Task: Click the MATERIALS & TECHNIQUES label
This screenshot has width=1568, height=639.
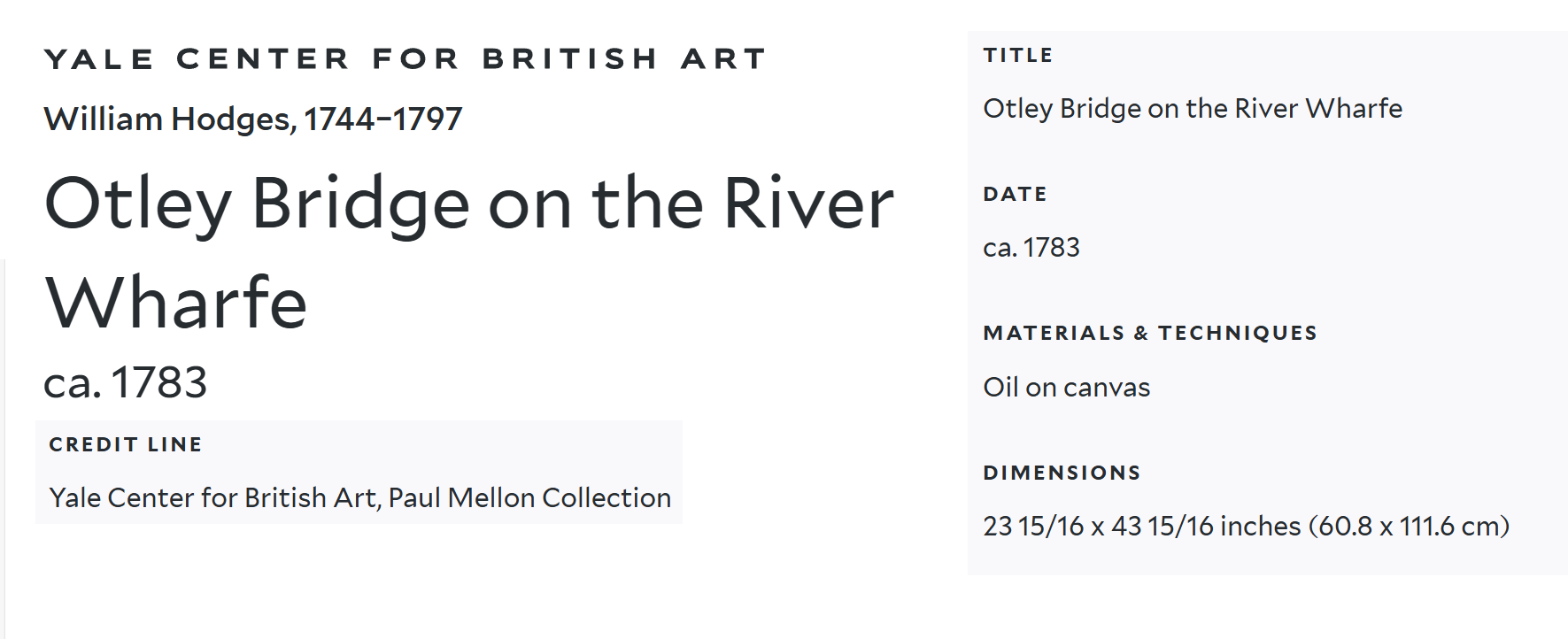Action: (1149, 333)
